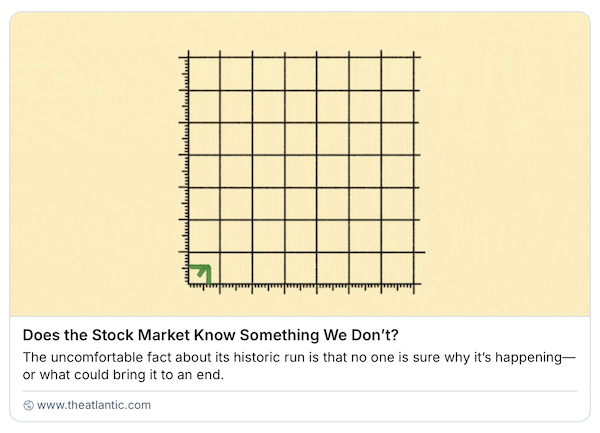Click the link icon beside theatlantic.com

28,405
